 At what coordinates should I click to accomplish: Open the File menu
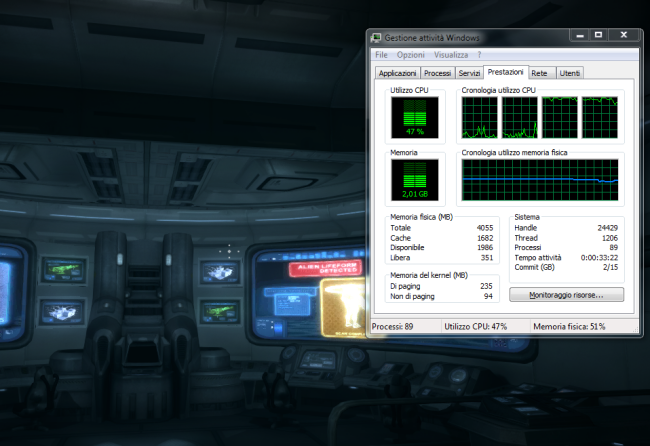(382, 55)
